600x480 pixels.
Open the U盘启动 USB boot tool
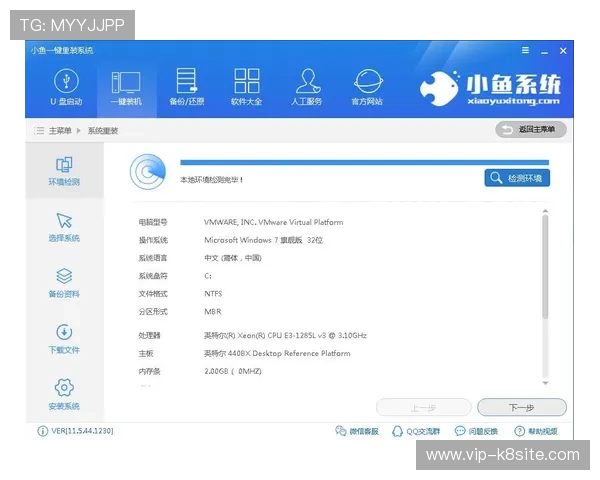pos(66,87)
